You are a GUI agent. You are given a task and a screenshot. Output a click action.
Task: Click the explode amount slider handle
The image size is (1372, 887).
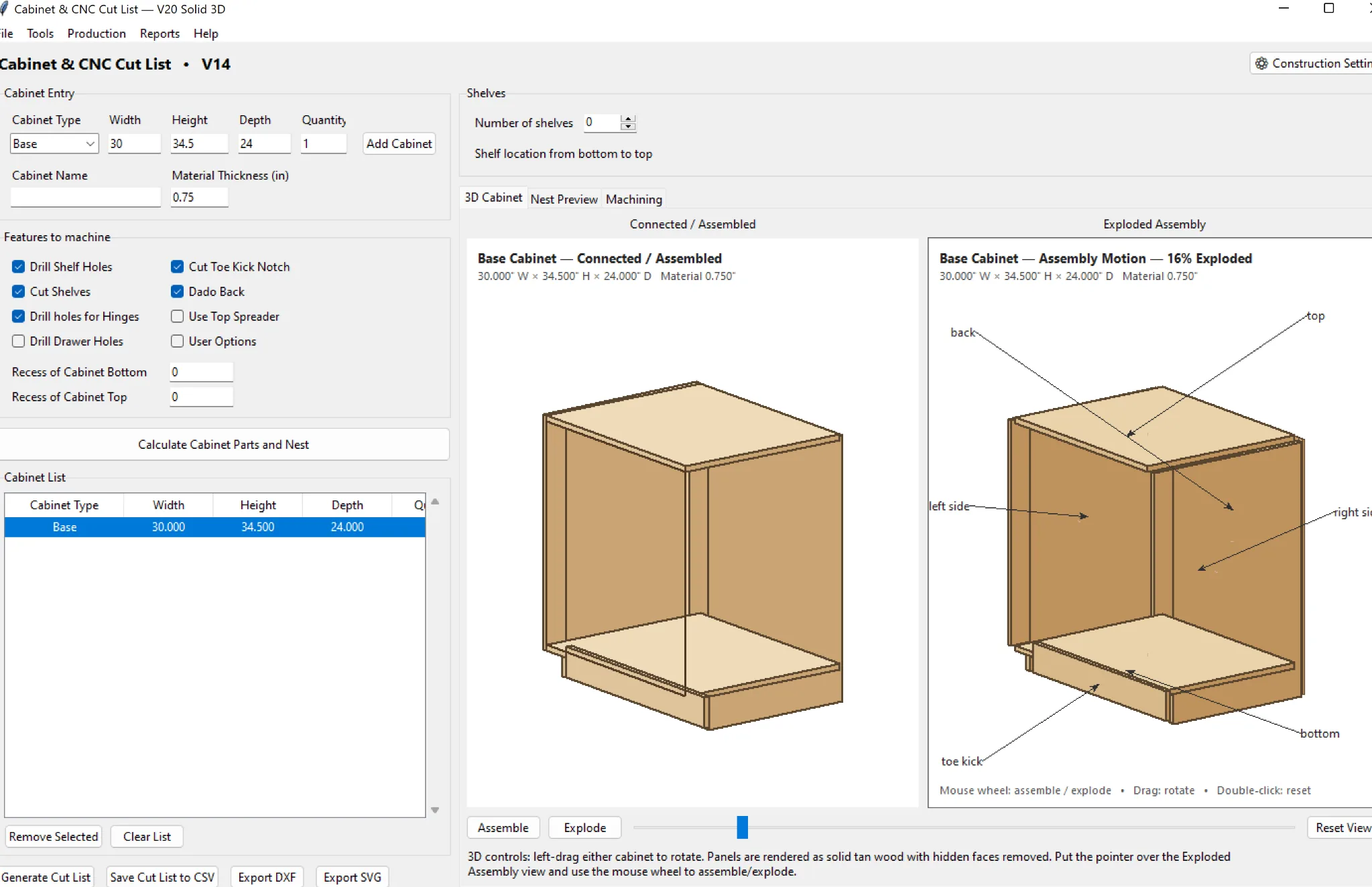tap(742, 827)
